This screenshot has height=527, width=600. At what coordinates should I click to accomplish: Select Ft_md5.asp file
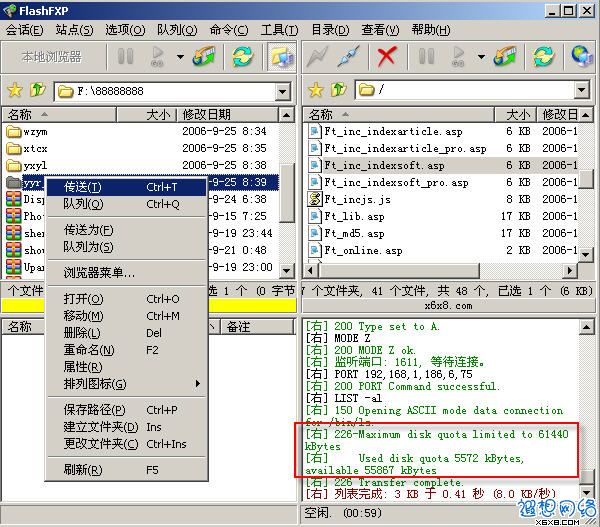coord(346,233)
